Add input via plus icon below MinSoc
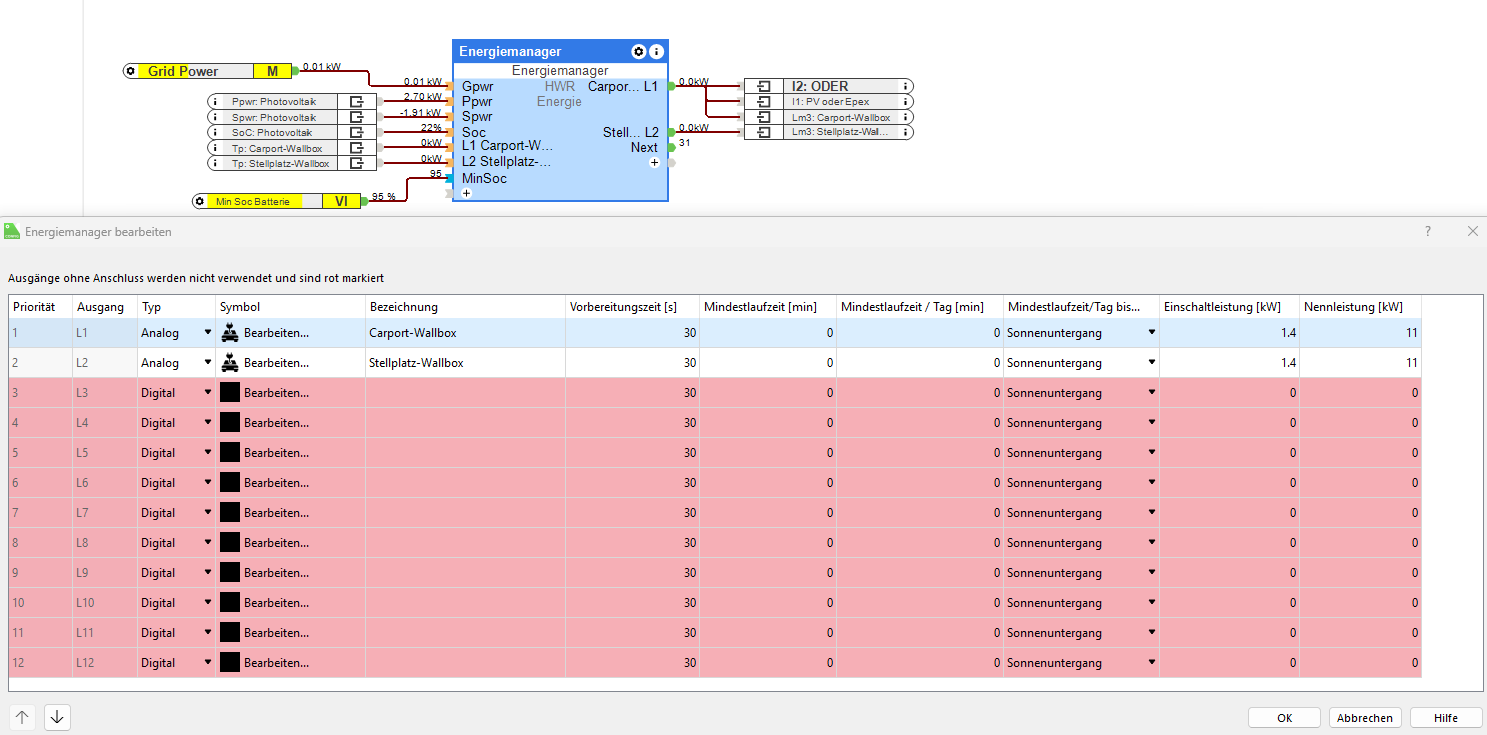The width and height of the screenshot is (1487, 735). tap(466, 193)
